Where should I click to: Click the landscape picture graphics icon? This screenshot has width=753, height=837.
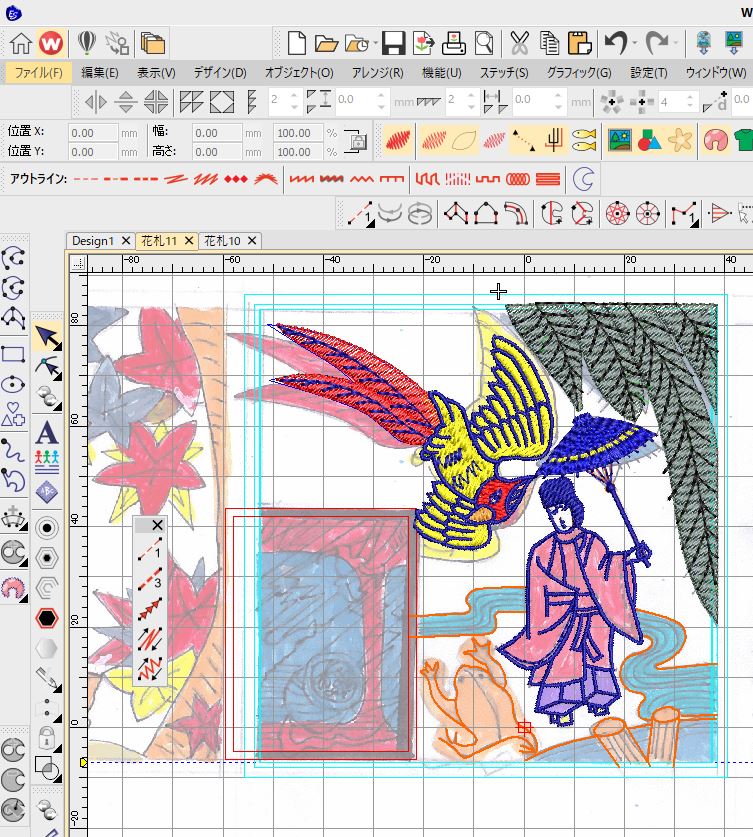point(620,140)
